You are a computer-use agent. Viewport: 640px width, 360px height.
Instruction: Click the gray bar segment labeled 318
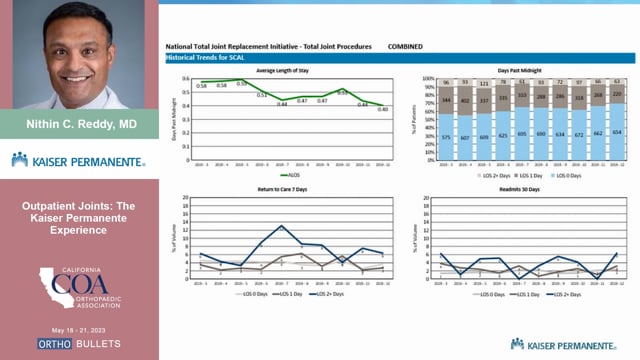[x=579, y=98]
